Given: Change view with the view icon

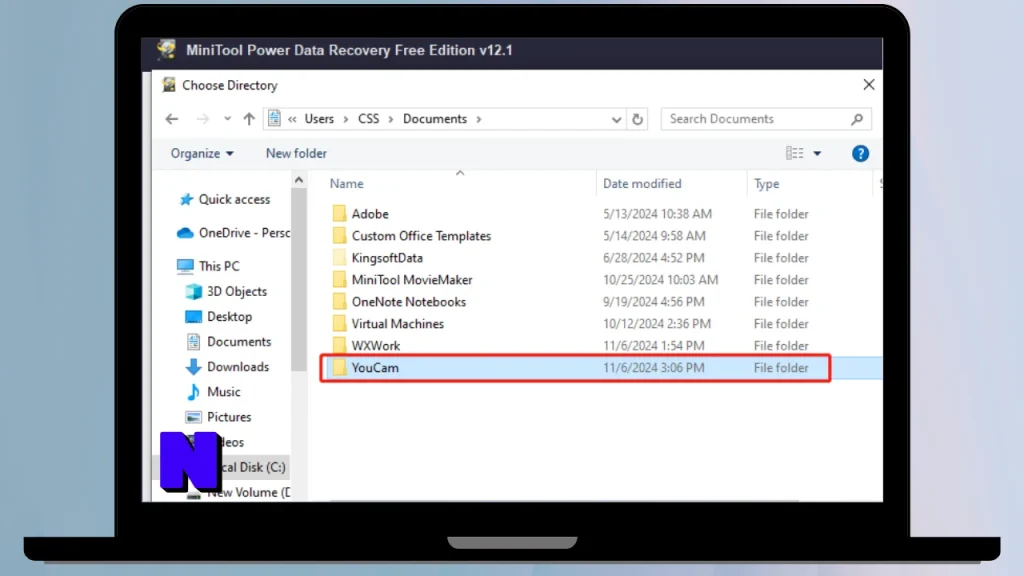Looking at the screenshot, I should pyautogui.click(x=794, y=153).
